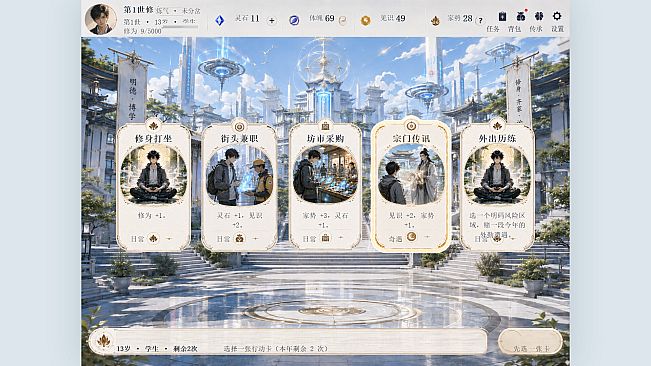Click the 13岁 · 学生 · 剩余2次 status text

(157, 349)
